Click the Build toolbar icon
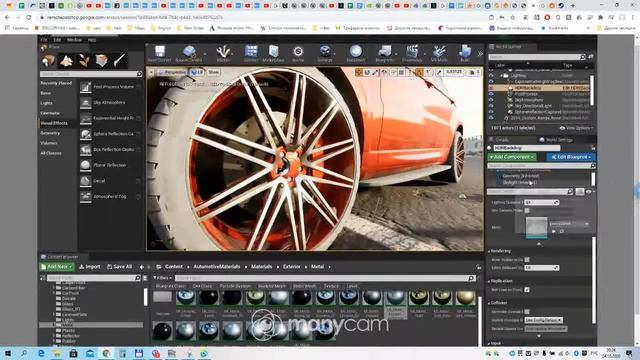The height and width of the screenshot is (360, 640). coord(465,51)
